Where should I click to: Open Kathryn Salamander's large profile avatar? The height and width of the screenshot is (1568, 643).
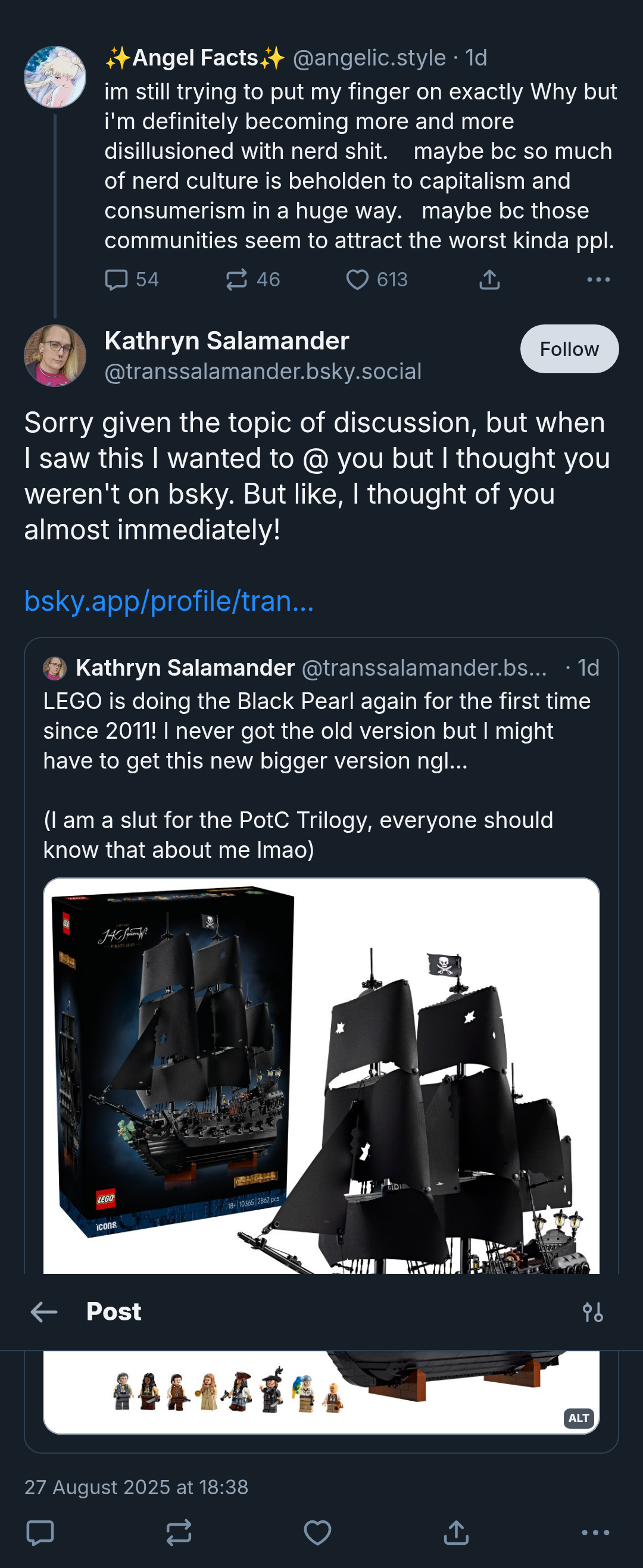click(x=55, y=355)
